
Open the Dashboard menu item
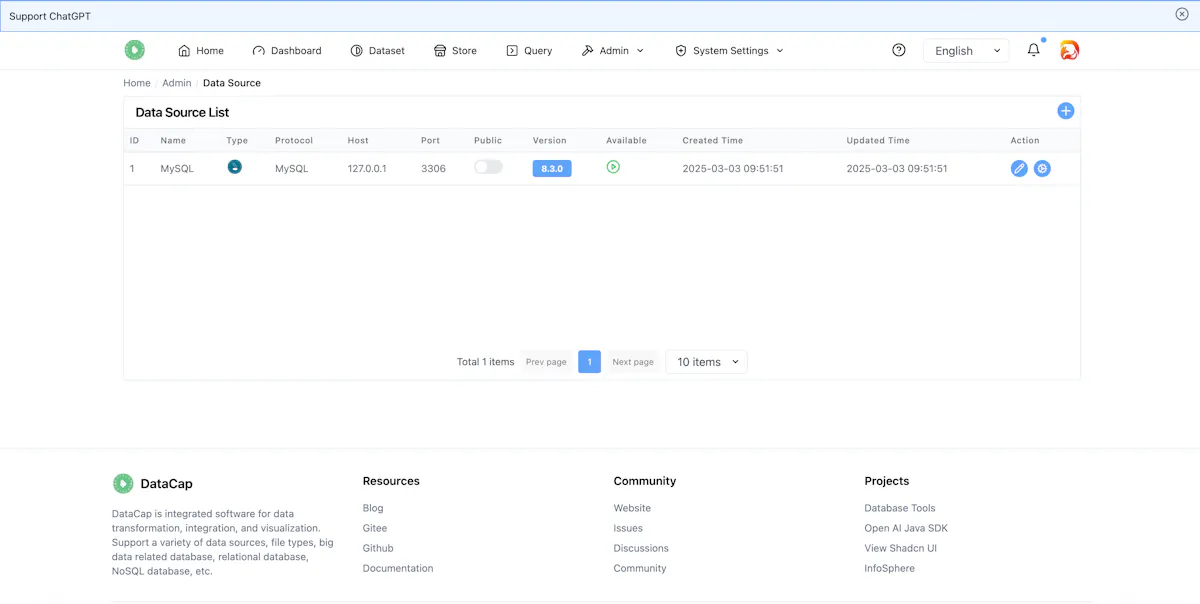(x=287, y=51)
